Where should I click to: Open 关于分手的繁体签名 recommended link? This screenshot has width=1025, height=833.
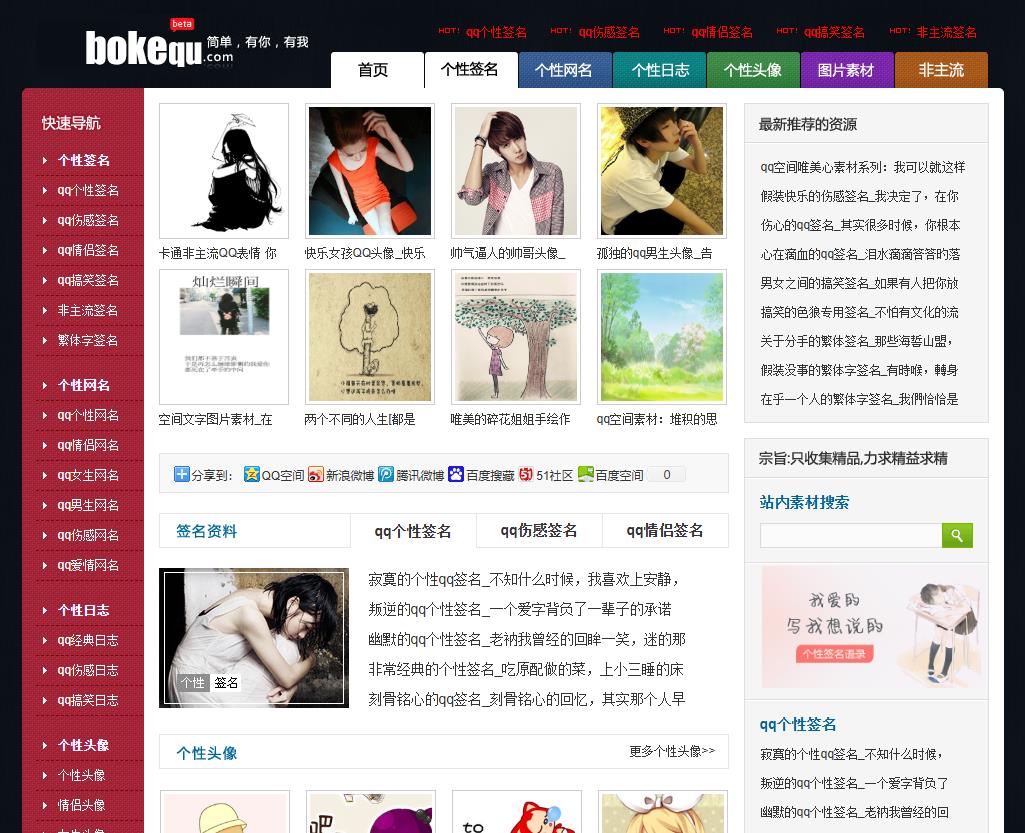[857, 341]
